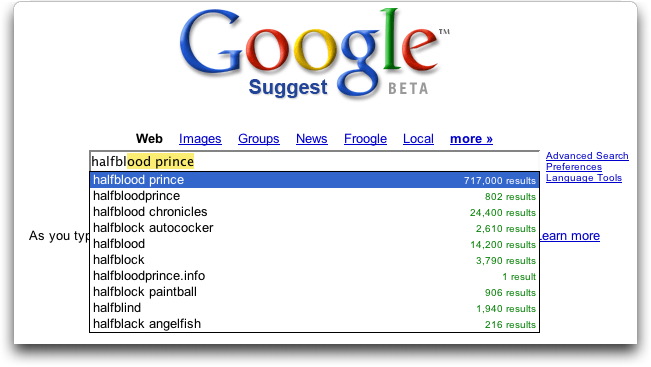
Task: Go to Froogle search
Action: pyautogui.click(x=365, y=139)
